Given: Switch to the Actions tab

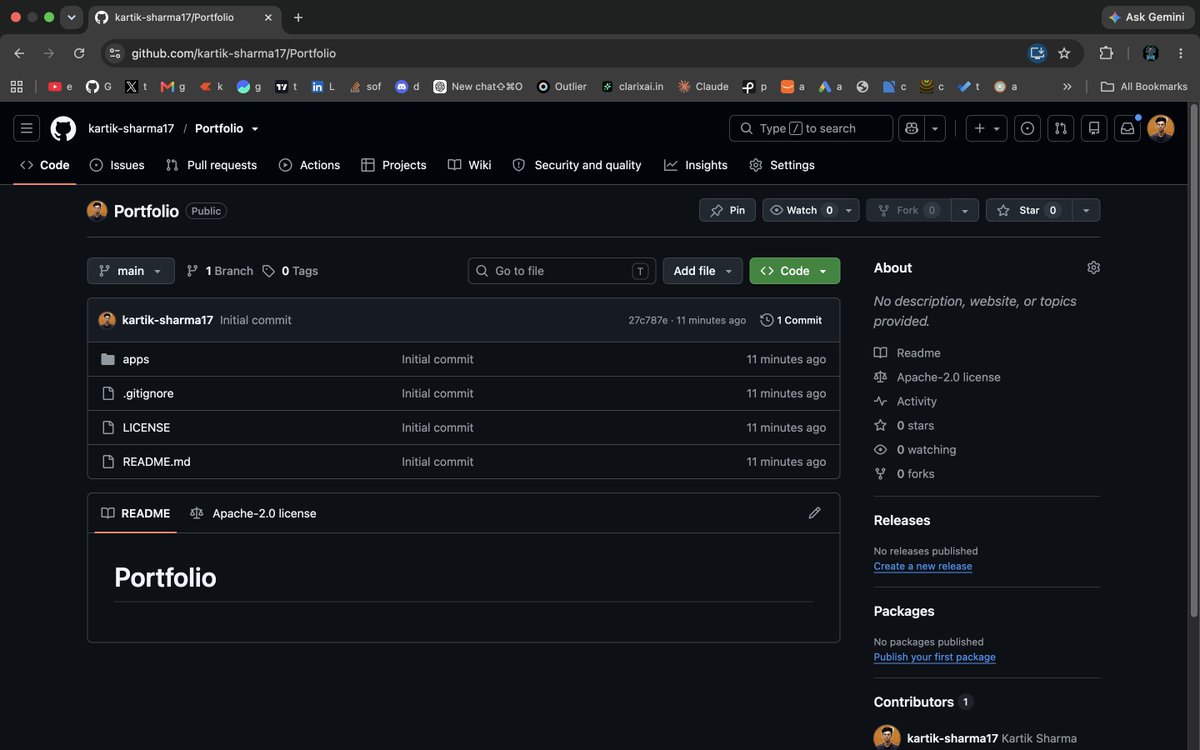Looking at the screenshot, I should click(x=309, y=165).
